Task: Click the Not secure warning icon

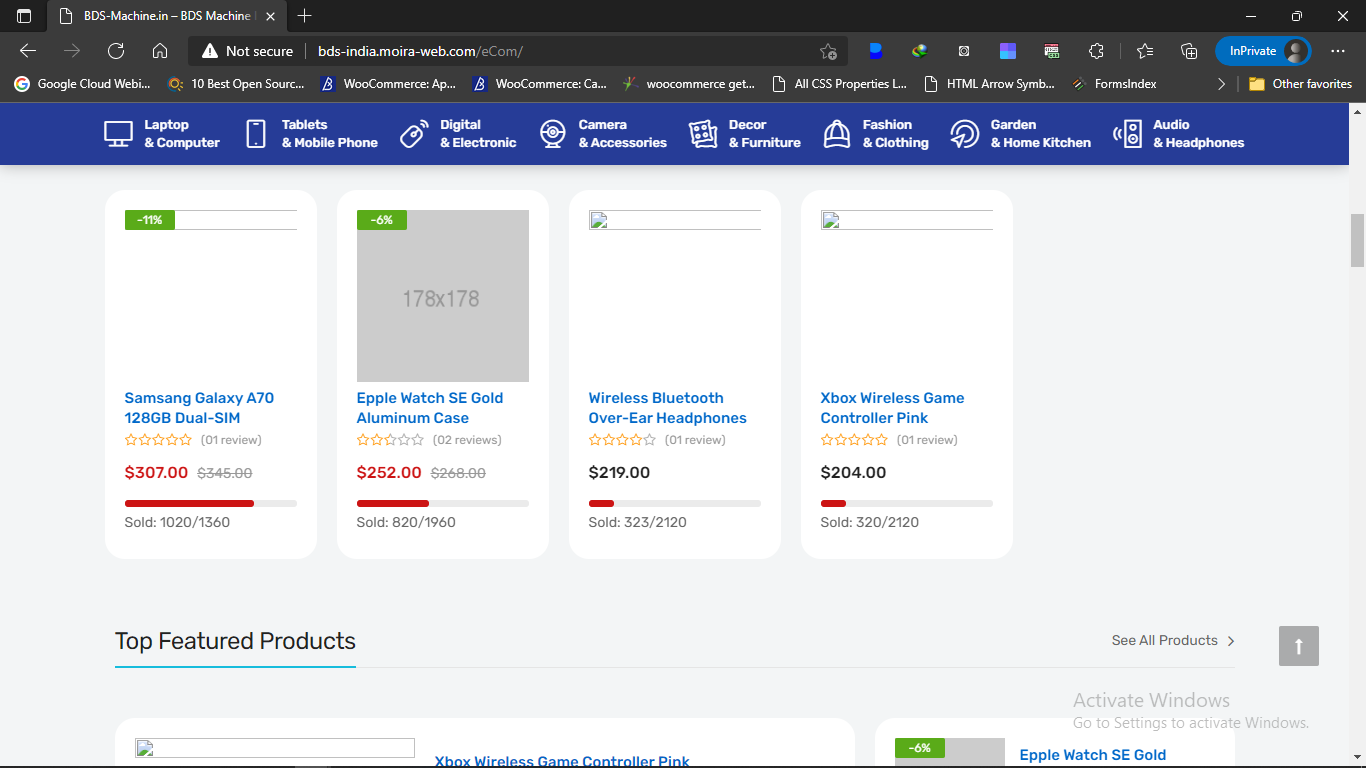Action: click(209, 51)
